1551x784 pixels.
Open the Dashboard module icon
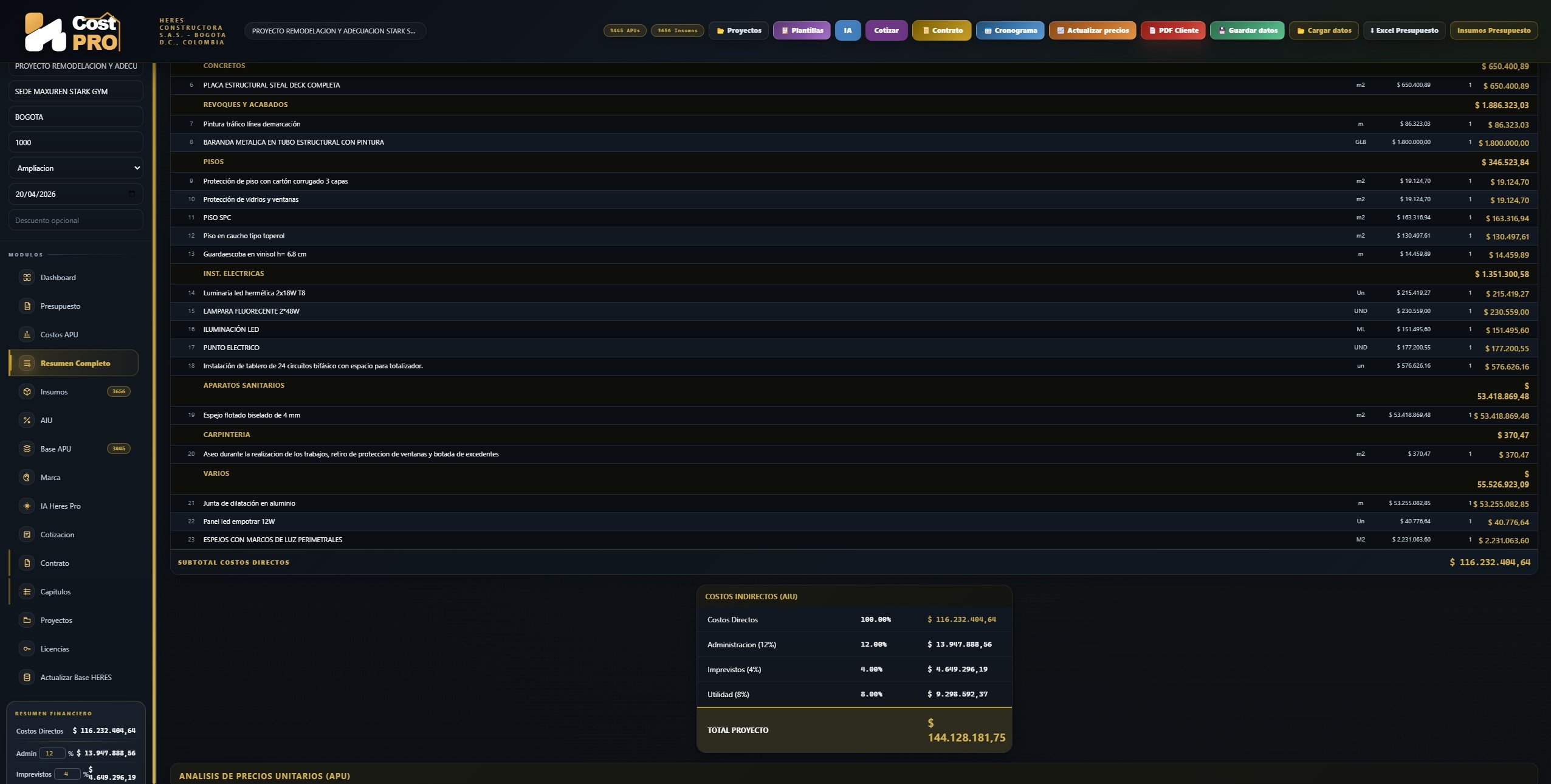27,278
